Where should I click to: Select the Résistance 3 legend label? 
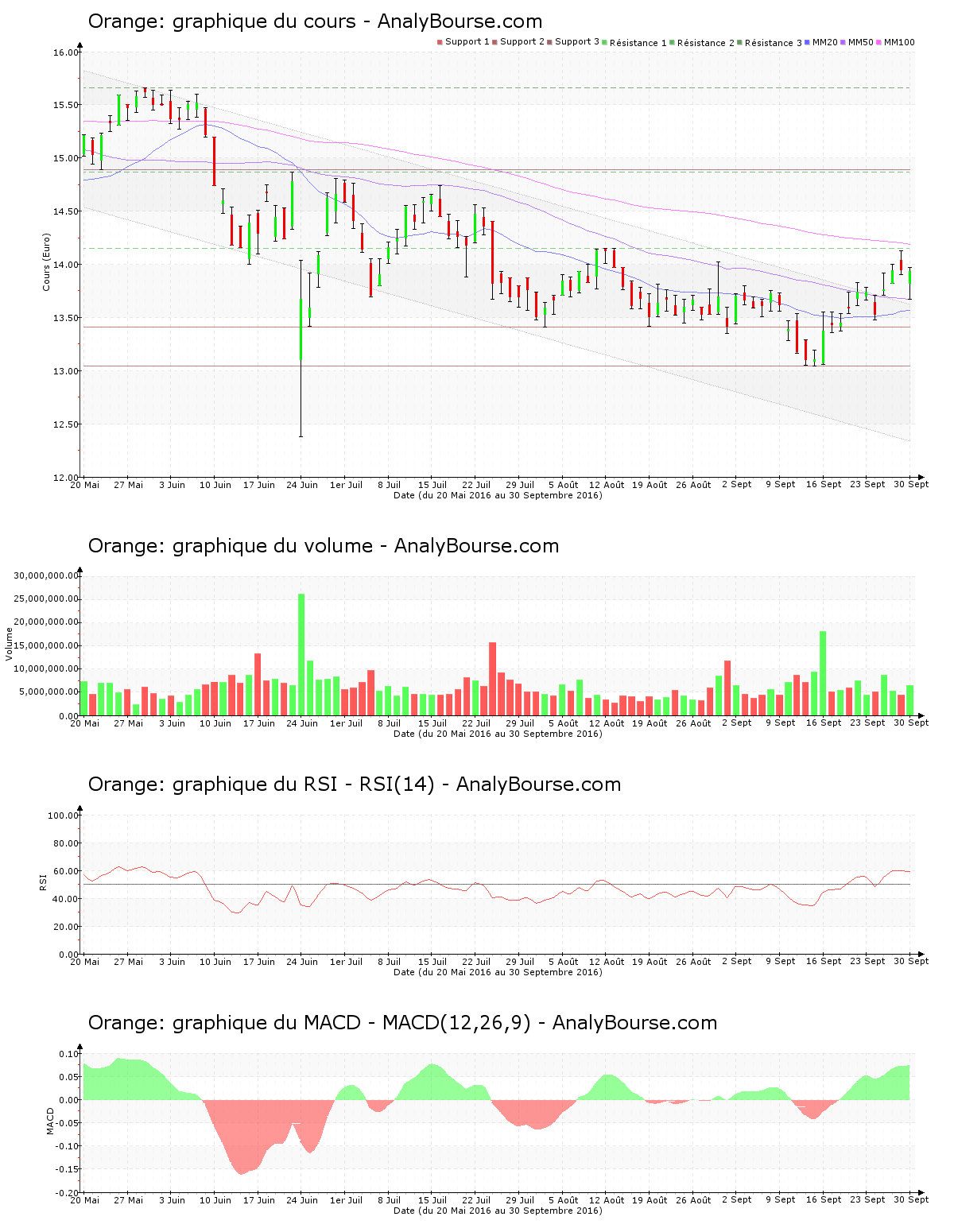pos(774,43)
